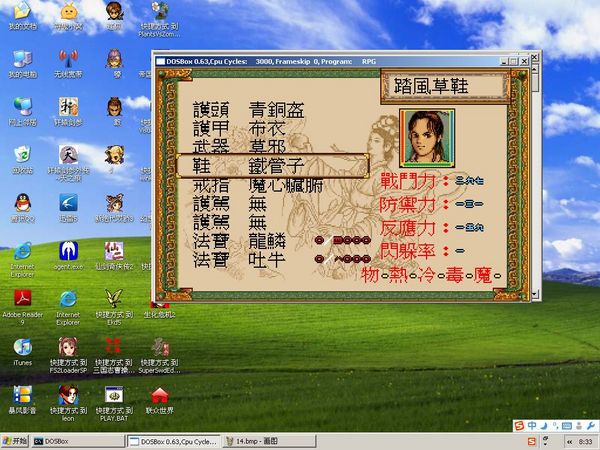600x450 pixels.
Task: Click the 防禦力 stat label
Action: [408, 204]
